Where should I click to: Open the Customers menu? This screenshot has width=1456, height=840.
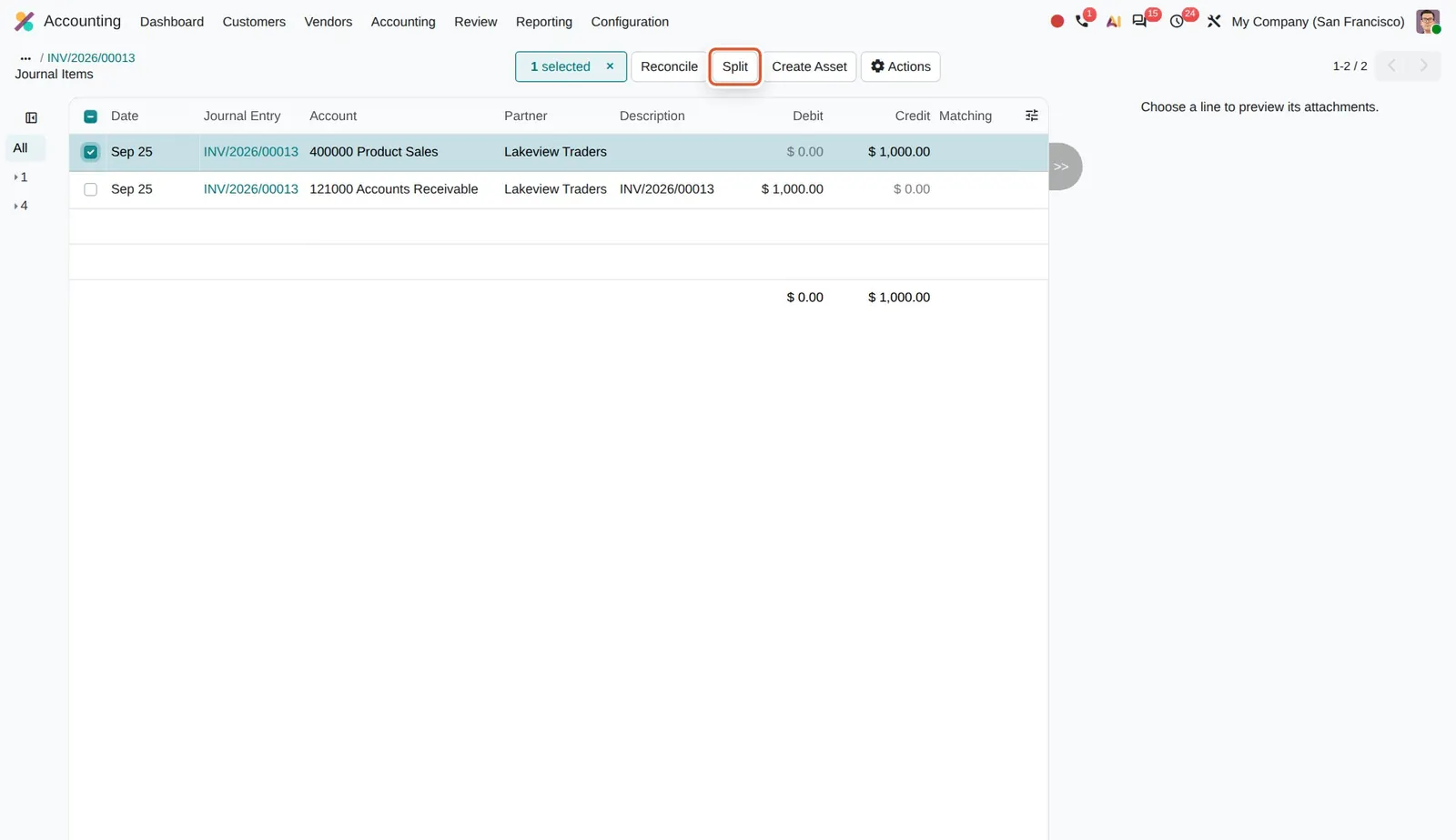(x=254, y=21)
